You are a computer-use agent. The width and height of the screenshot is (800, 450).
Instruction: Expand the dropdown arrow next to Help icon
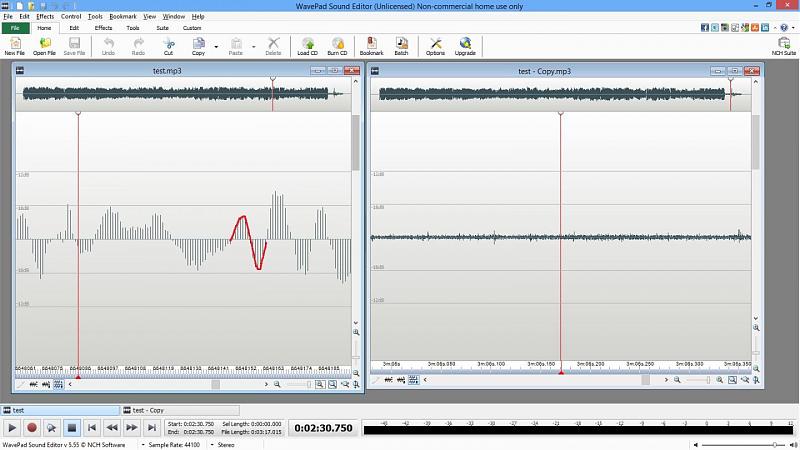[x=792, y=28]
